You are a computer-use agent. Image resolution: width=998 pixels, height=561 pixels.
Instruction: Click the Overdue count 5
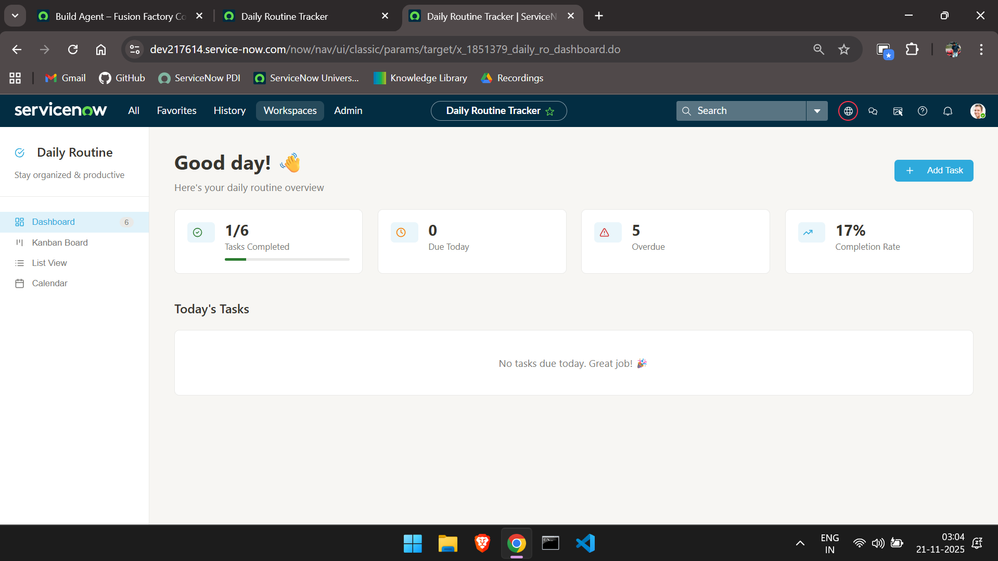636,231
